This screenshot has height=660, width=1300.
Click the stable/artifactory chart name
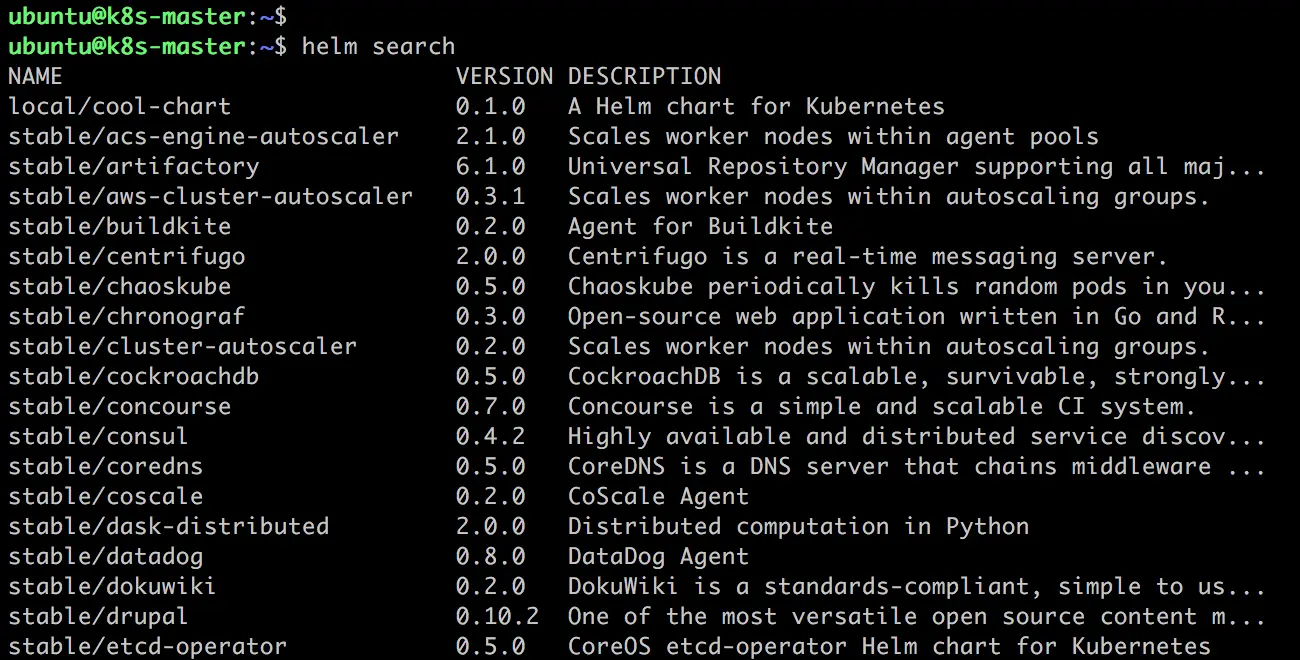tap(134, 166)
